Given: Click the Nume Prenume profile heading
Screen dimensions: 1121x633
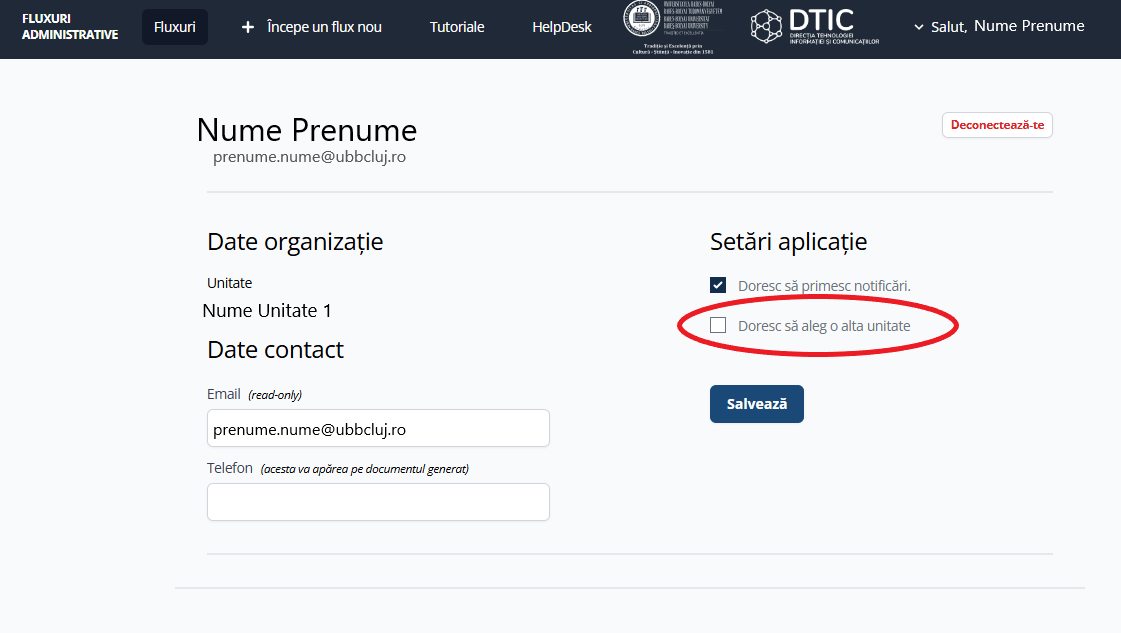Looking at the screenshot, I should (307, 130).
